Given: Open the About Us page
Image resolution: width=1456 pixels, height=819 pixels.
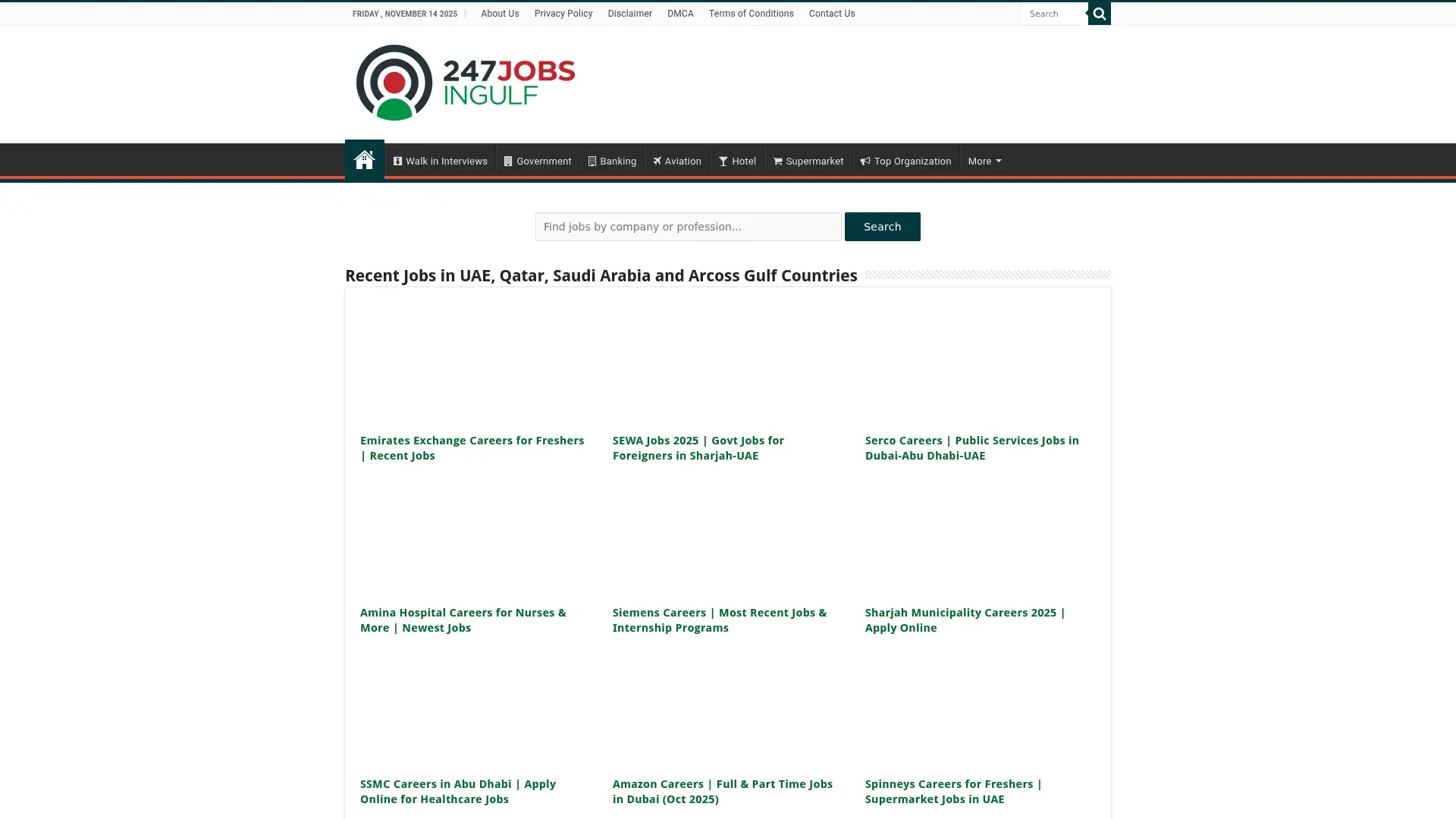Looking at the screenshot, I should (500, 13).
